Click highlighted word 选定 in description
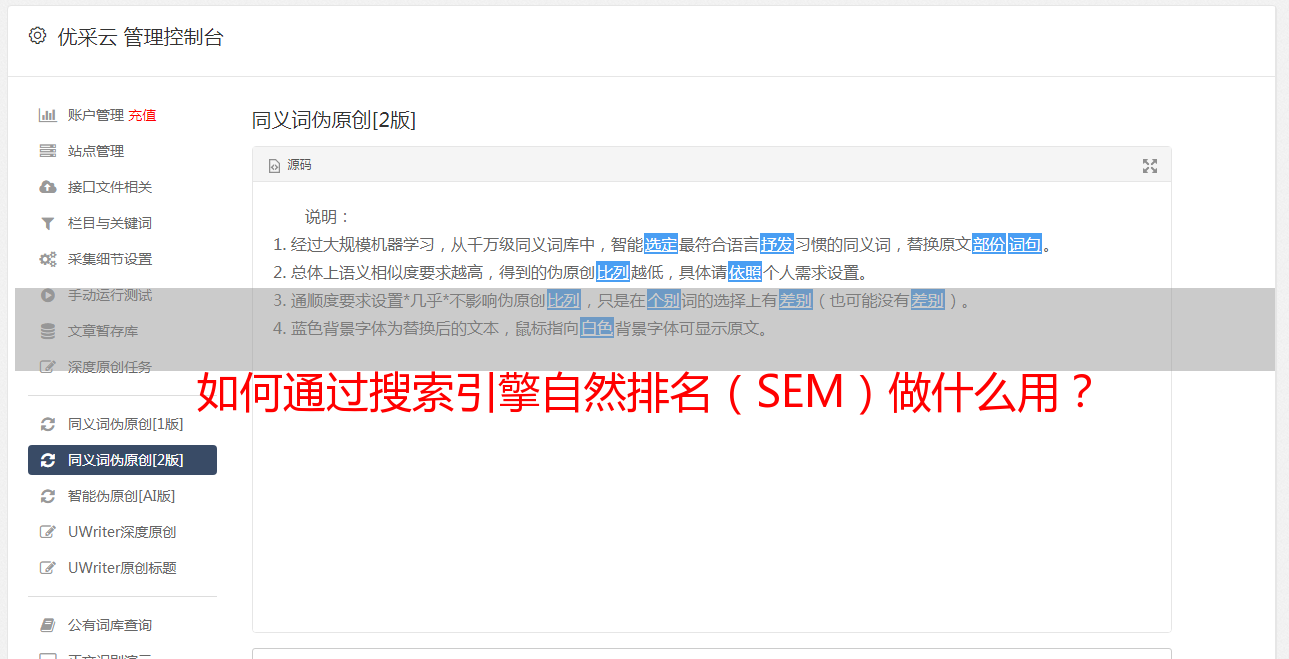The image size is (1289, 659). coord(661,244)
